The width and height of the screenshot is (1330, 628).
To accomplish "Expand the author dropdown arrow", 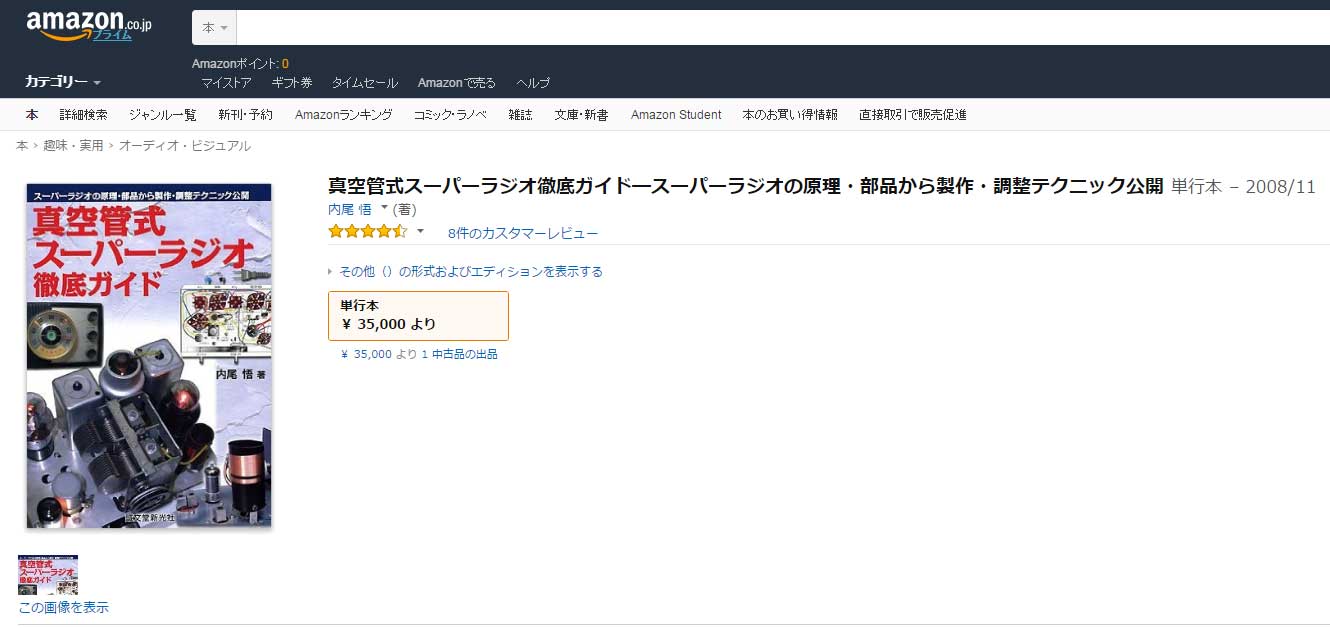I will pos(385,209).
